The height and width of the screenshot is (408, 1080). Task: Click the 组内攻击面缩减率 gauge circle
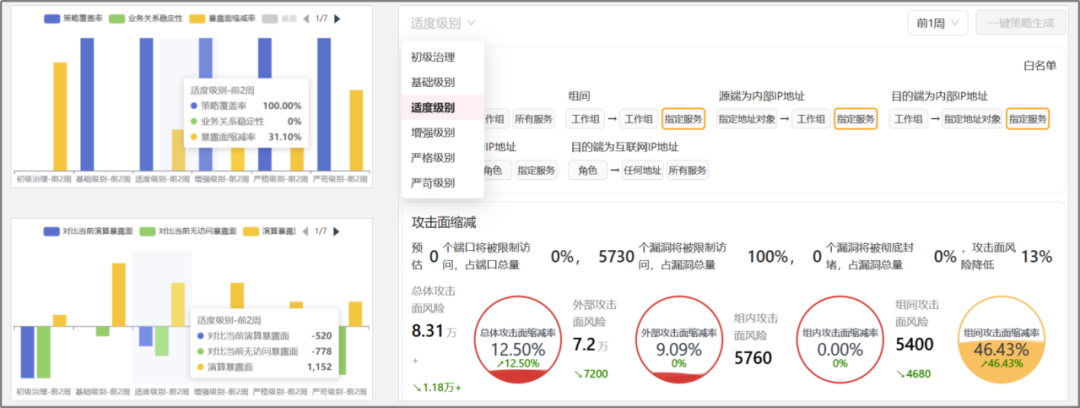(840, 340)
